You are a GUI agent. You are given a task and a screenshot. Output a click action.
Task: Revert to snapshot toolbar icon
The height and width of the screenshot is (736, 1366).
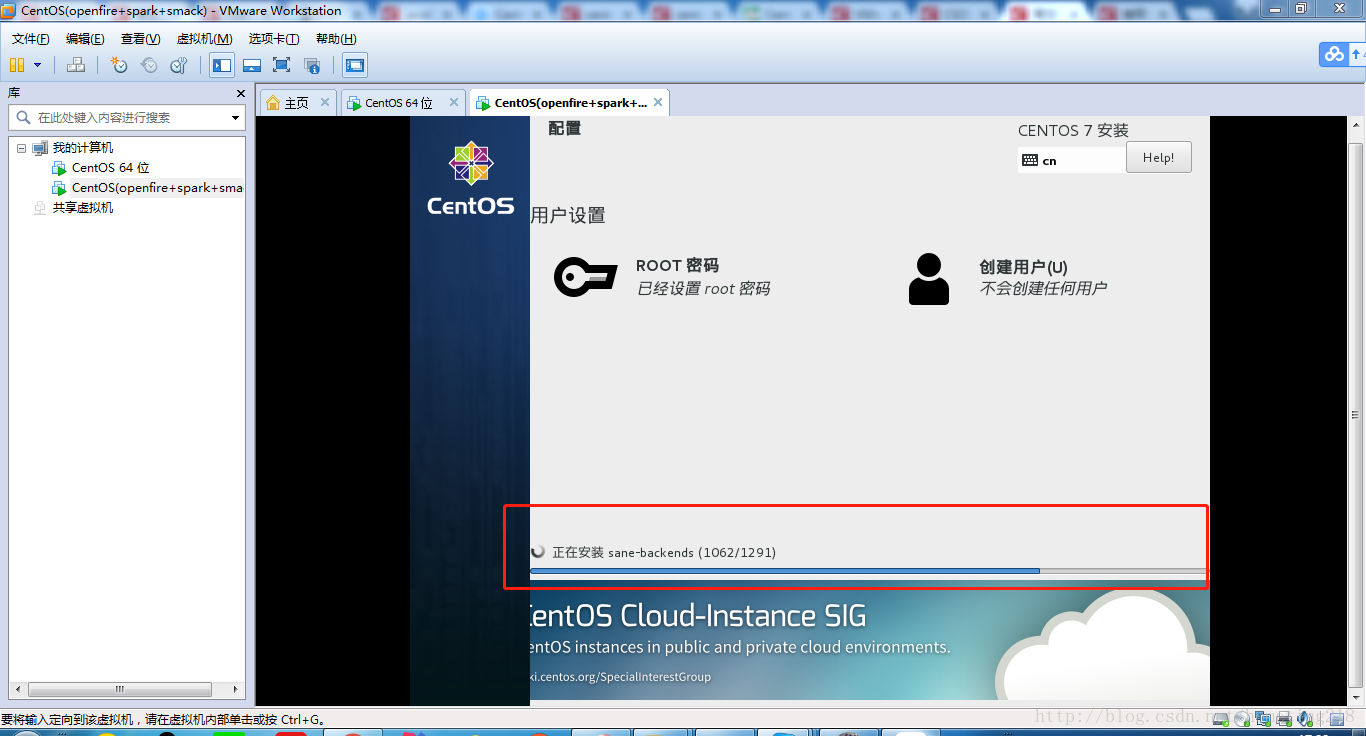(x=149, y=65)
